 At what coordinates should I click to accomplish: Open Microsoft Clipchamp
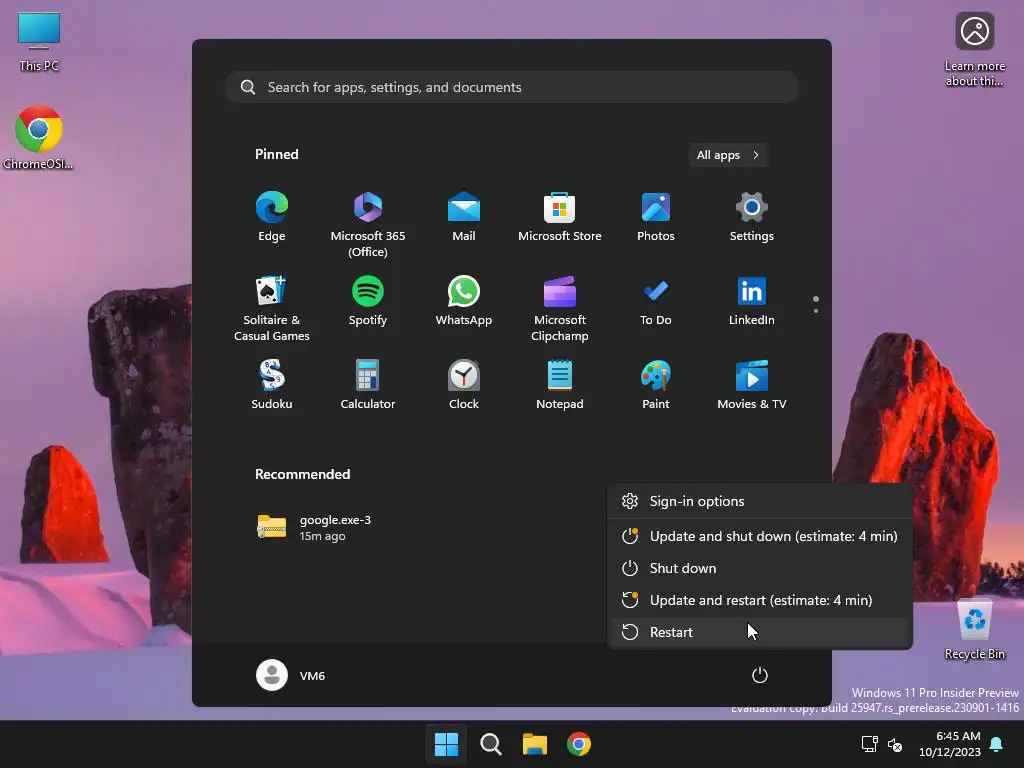tap(560, 308)
